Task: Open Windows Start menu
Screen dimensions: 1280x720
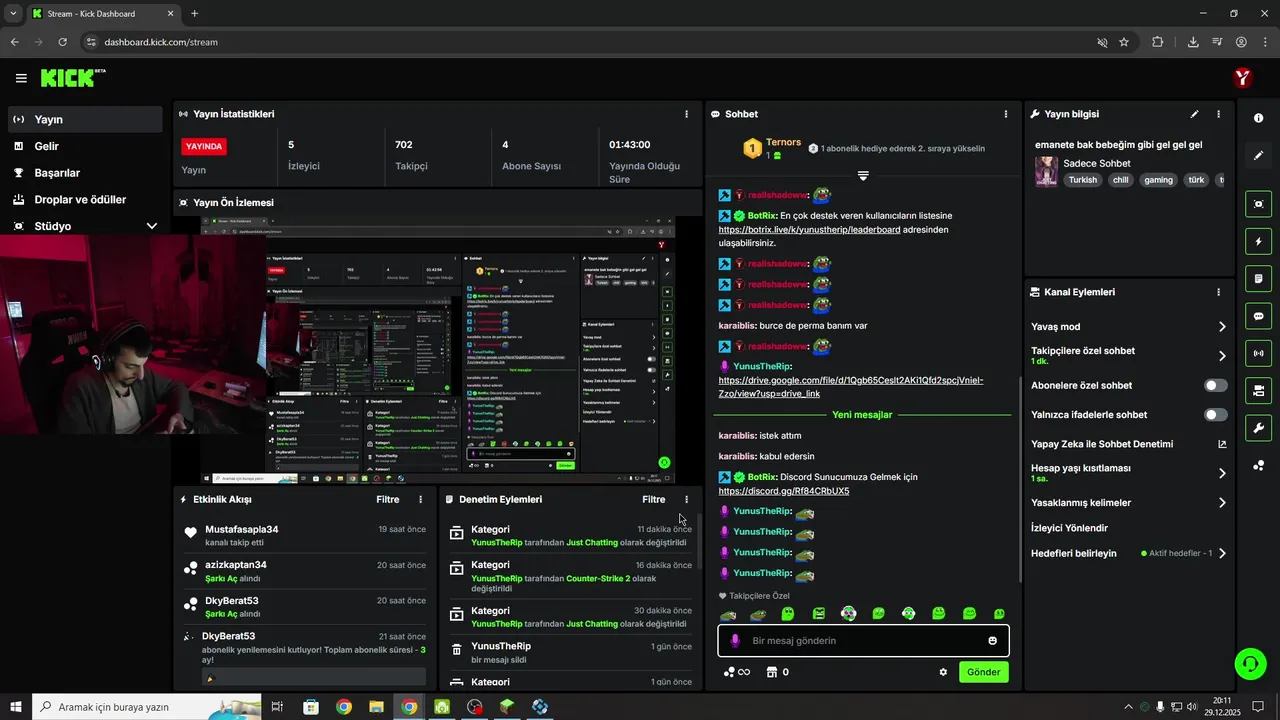Action: [x=15, y=707]
